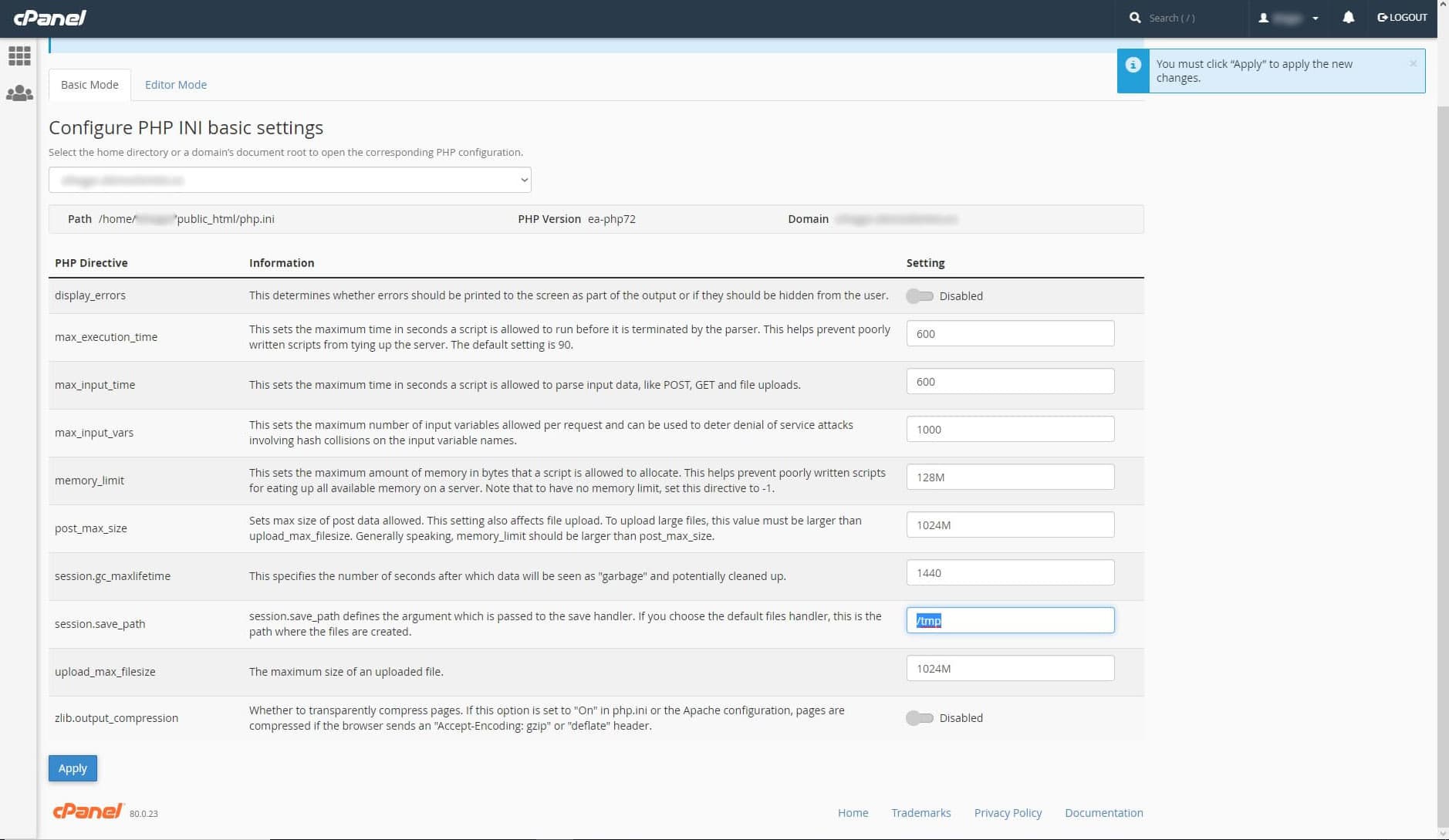This screenshot has height=840, width=1449.
Task: Click the cPanel footer logo
Action: pos(88,811)
